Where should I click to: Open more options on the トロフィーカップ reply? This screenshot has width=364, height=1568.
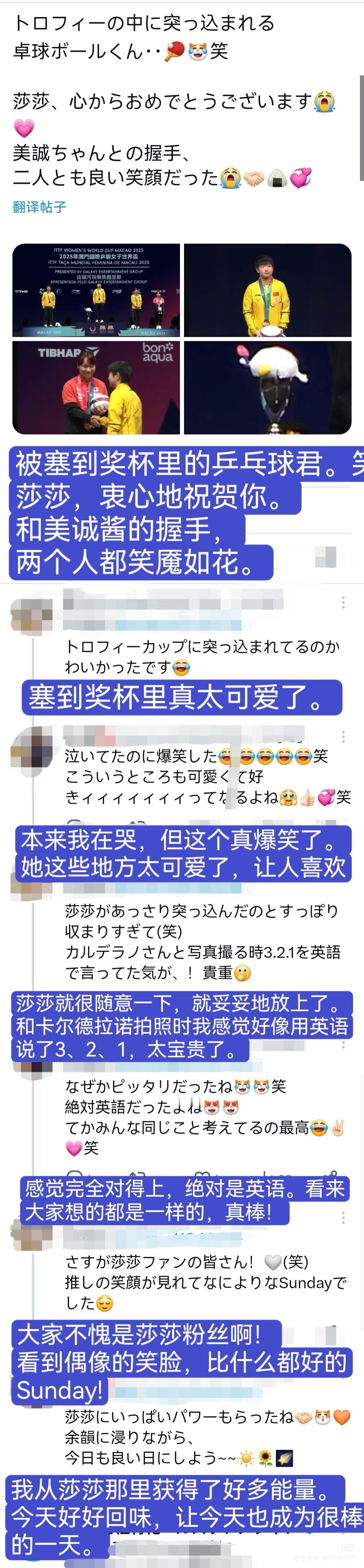tap(343, 602)
